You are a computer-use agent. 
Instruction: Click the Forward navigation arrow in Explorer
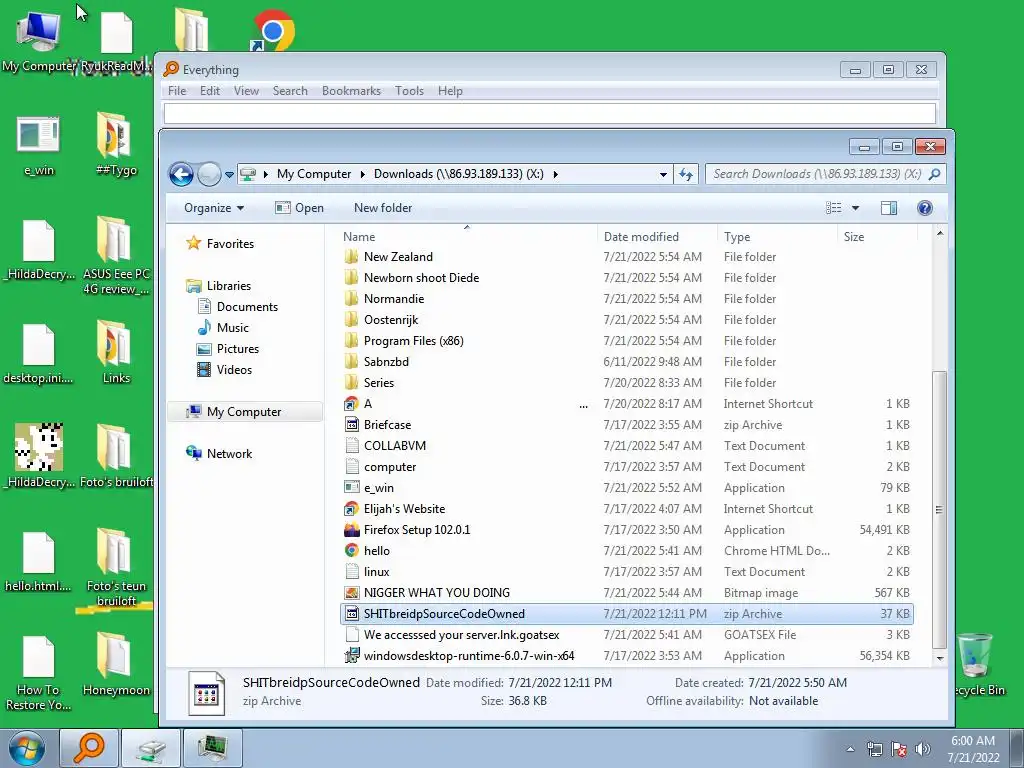click(x=209, y=174)
